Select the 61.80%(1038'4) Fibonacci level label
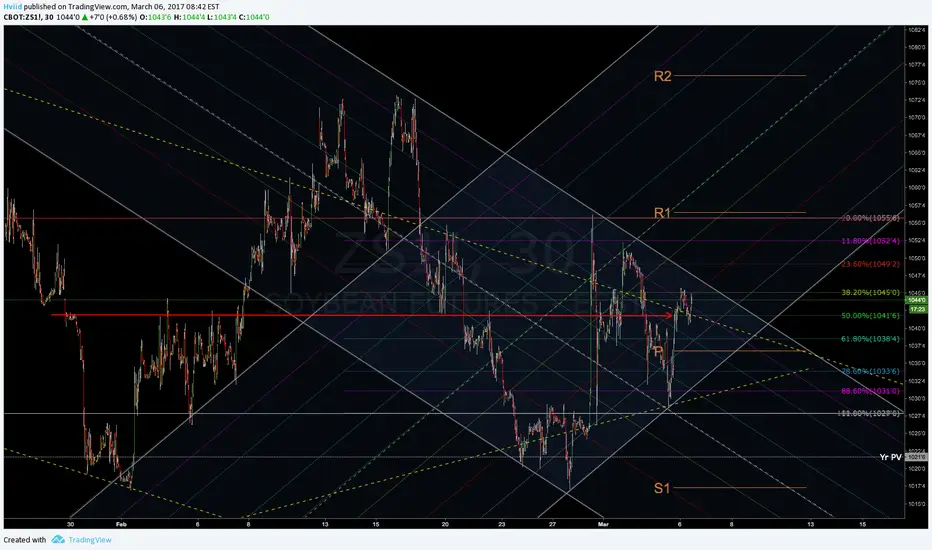 point(871,339)
